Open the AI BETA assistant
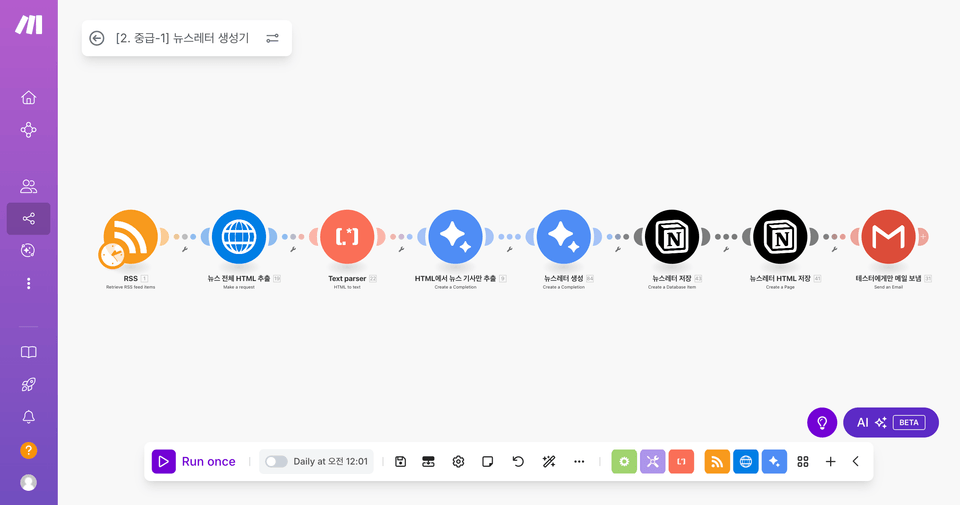Screen dimensions: 960x505 pyautogui.click(x=891, y=422)
